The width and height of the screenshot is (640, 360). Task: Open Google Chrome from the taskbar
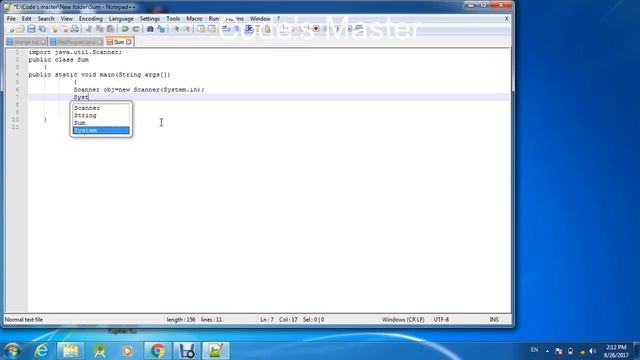(158, 351)
